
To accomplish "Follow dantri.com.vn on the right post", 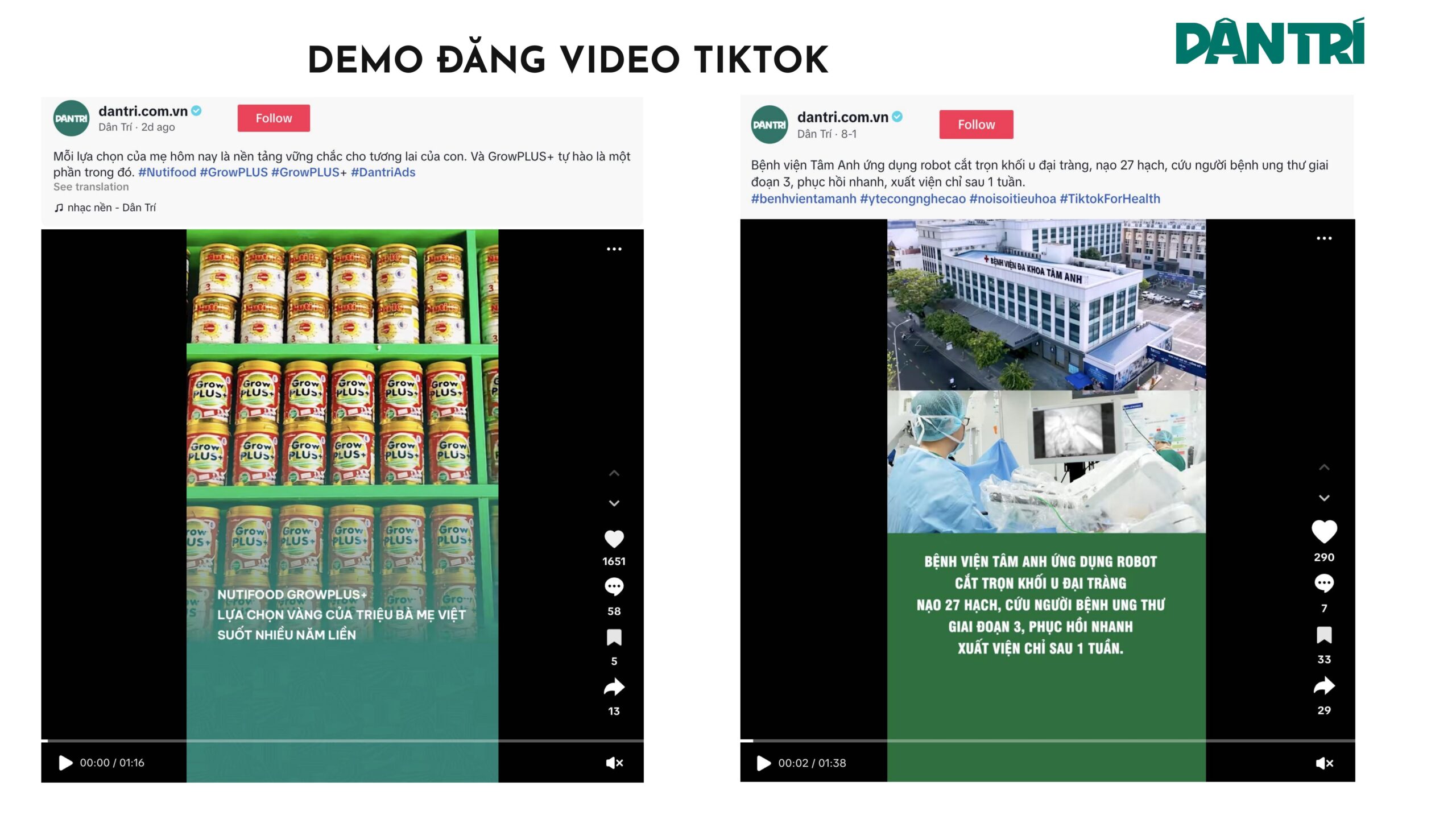I will click(975, 124).
